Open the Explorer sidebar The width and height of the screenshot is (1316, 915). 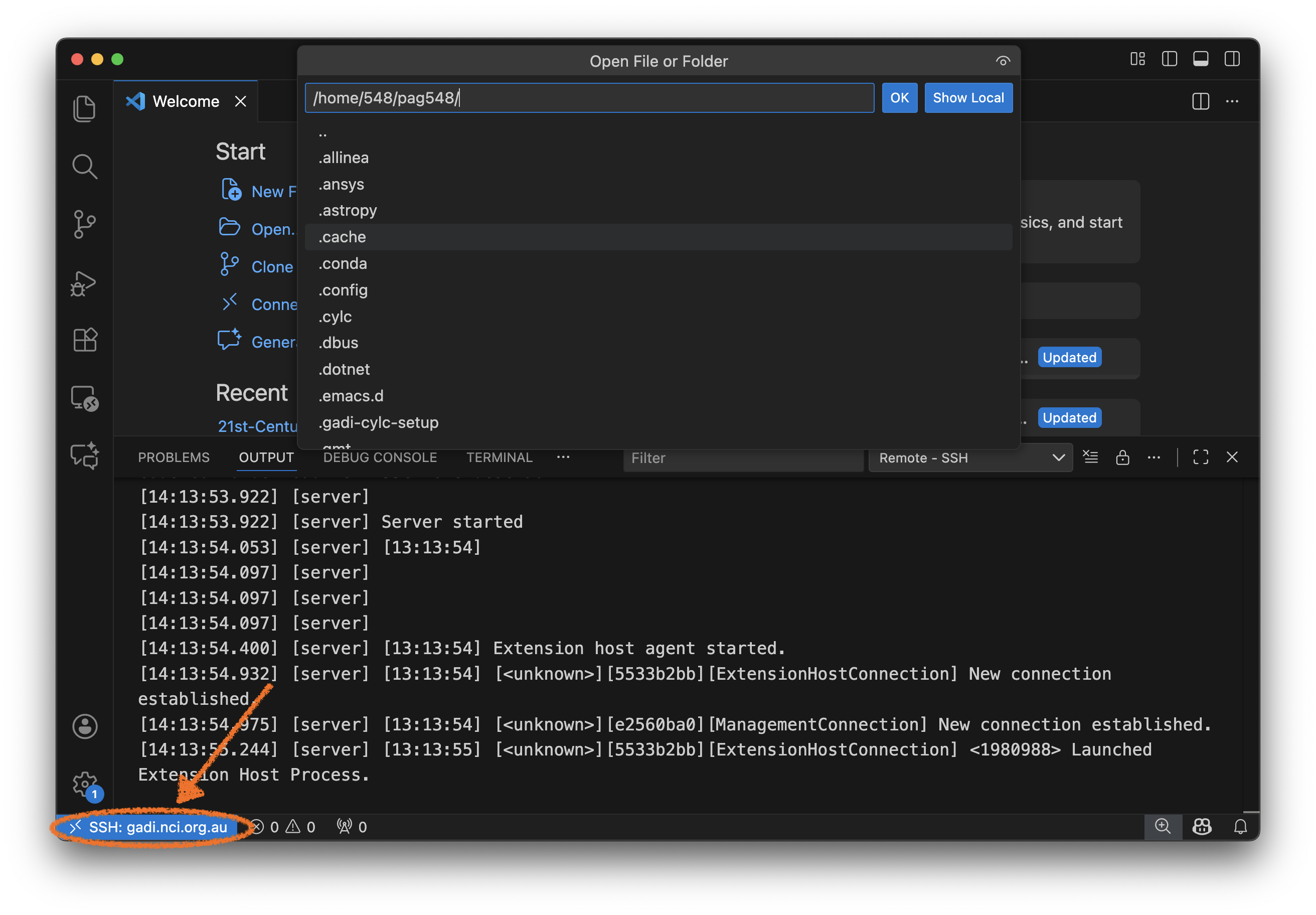[85, 108]
